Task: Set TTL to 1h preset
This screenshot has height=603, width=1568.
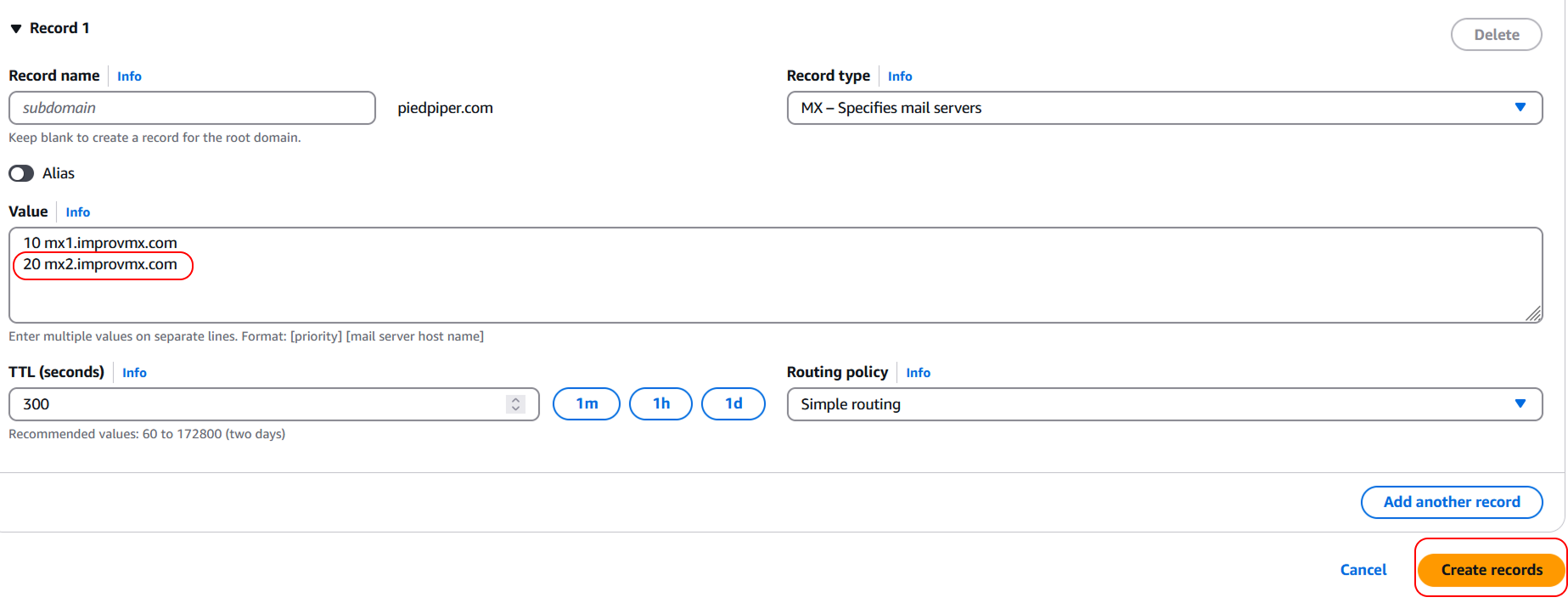Action: pyautogui.click(x=660, y=403)
